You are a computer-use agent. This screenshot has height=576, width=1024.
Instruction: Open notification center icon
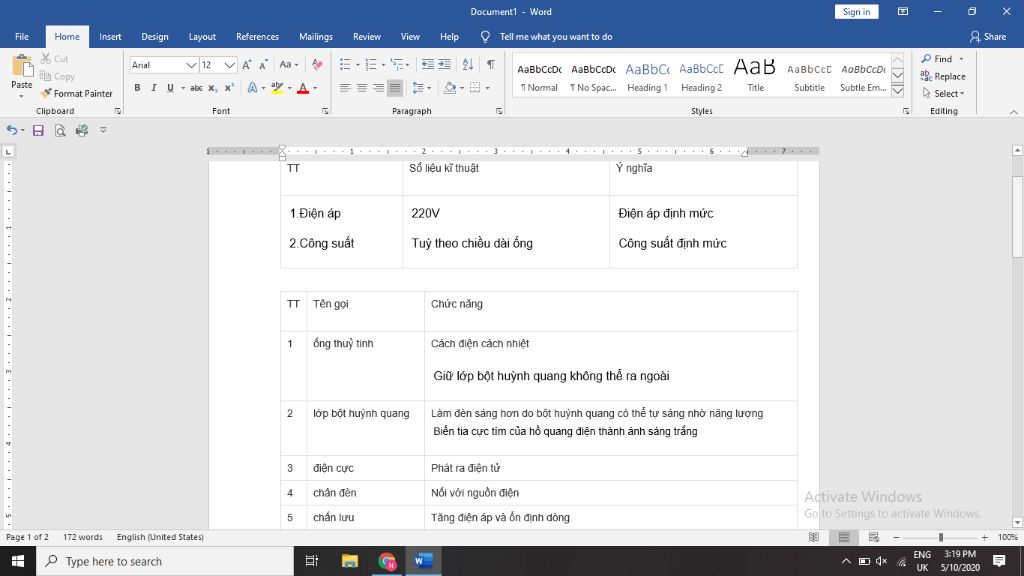click(999, 561)
